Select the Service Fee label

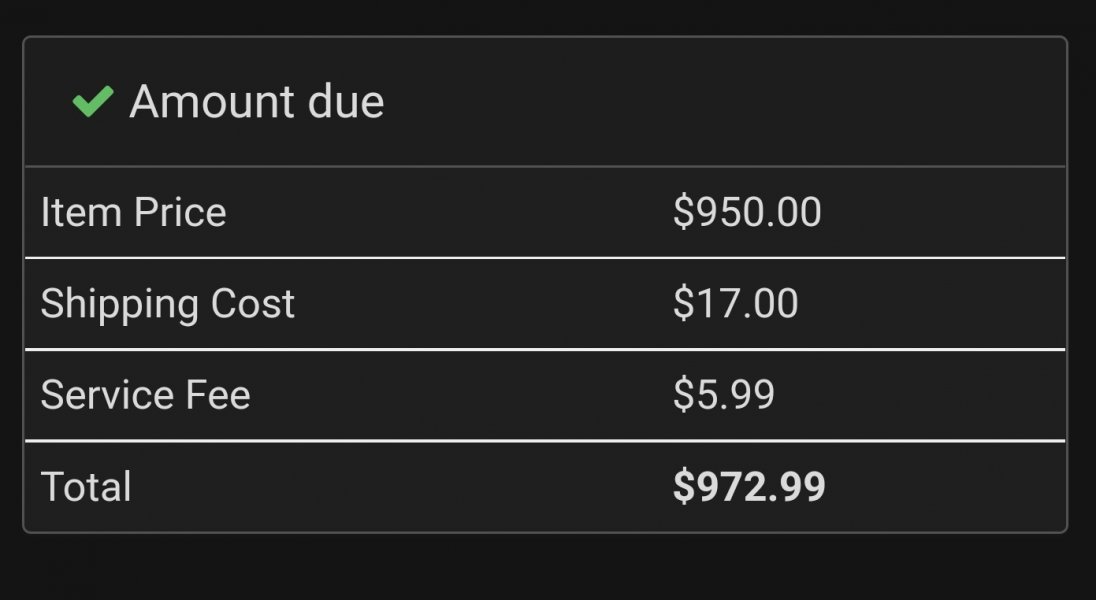(x=145, y=395)
